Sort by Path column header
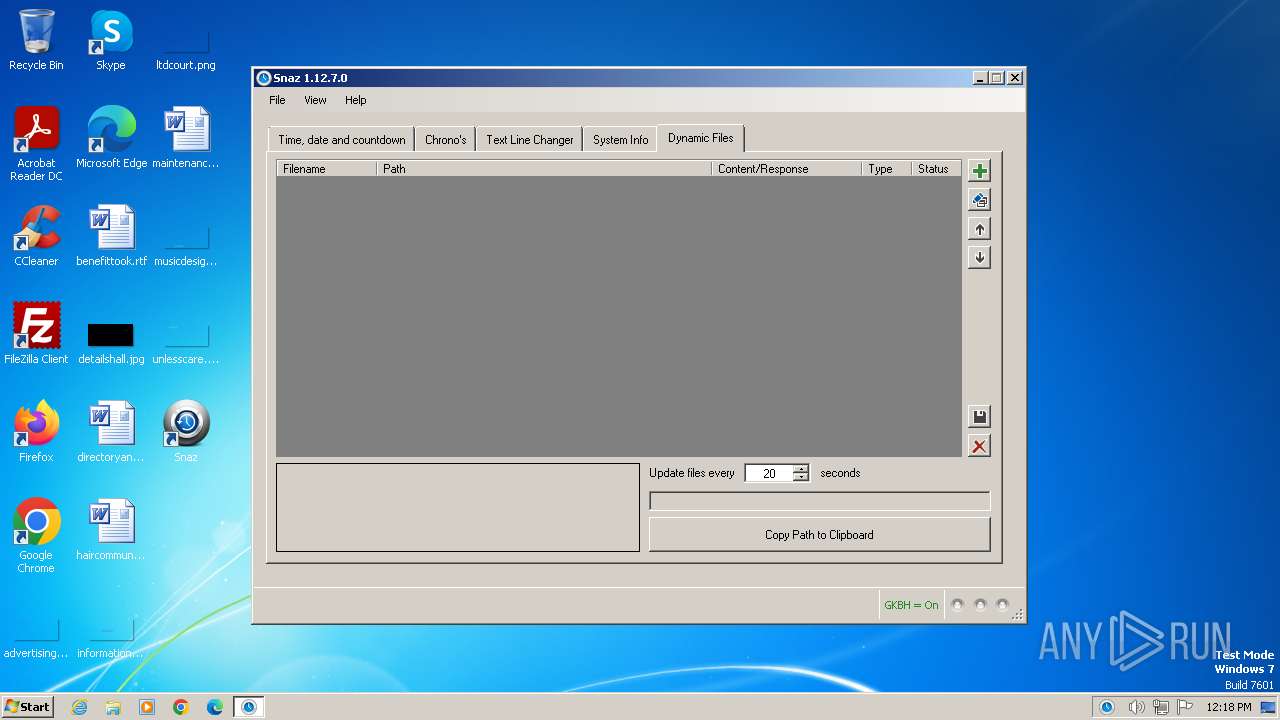 point(544,169)
